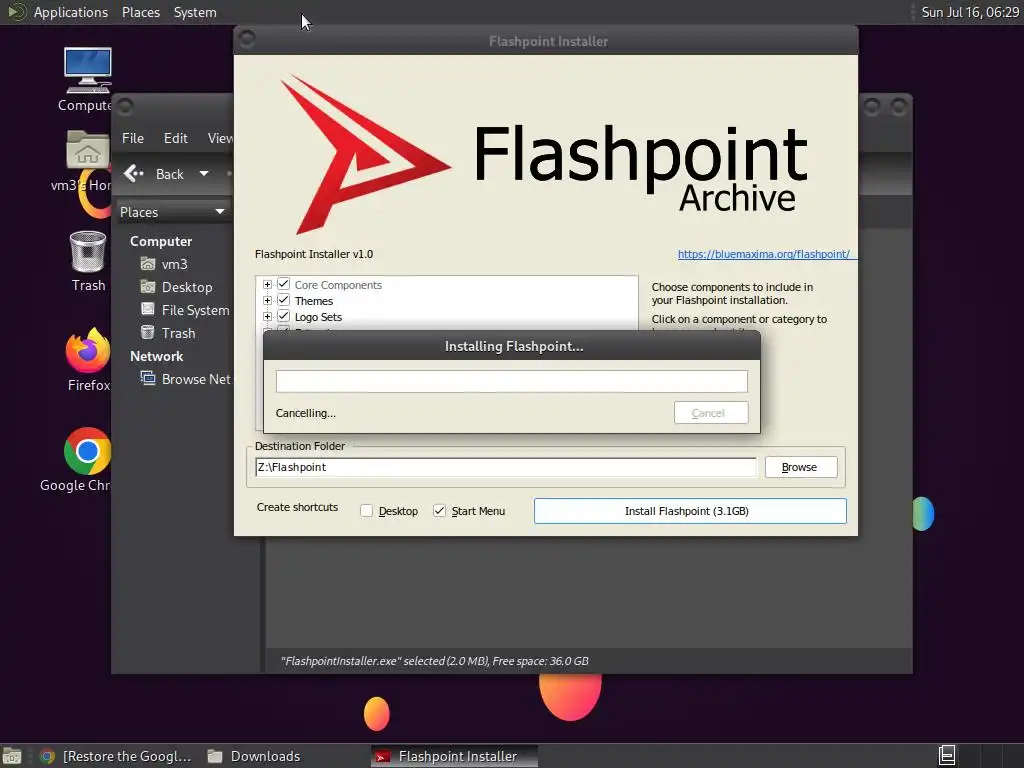
Task: Click the vm3 folder icon in sidebar
Action: 148,264
